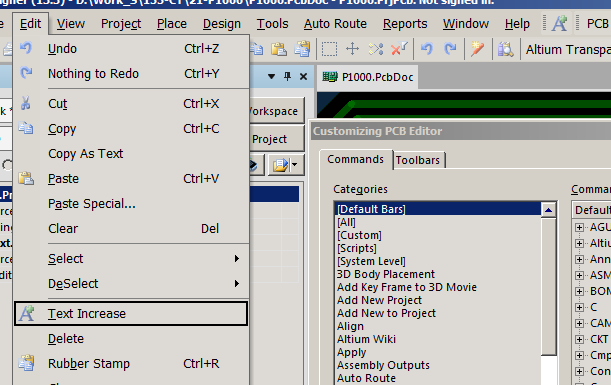Expand the CKT tree node
This screenshot has height=385, width=611.
[579, 339]
